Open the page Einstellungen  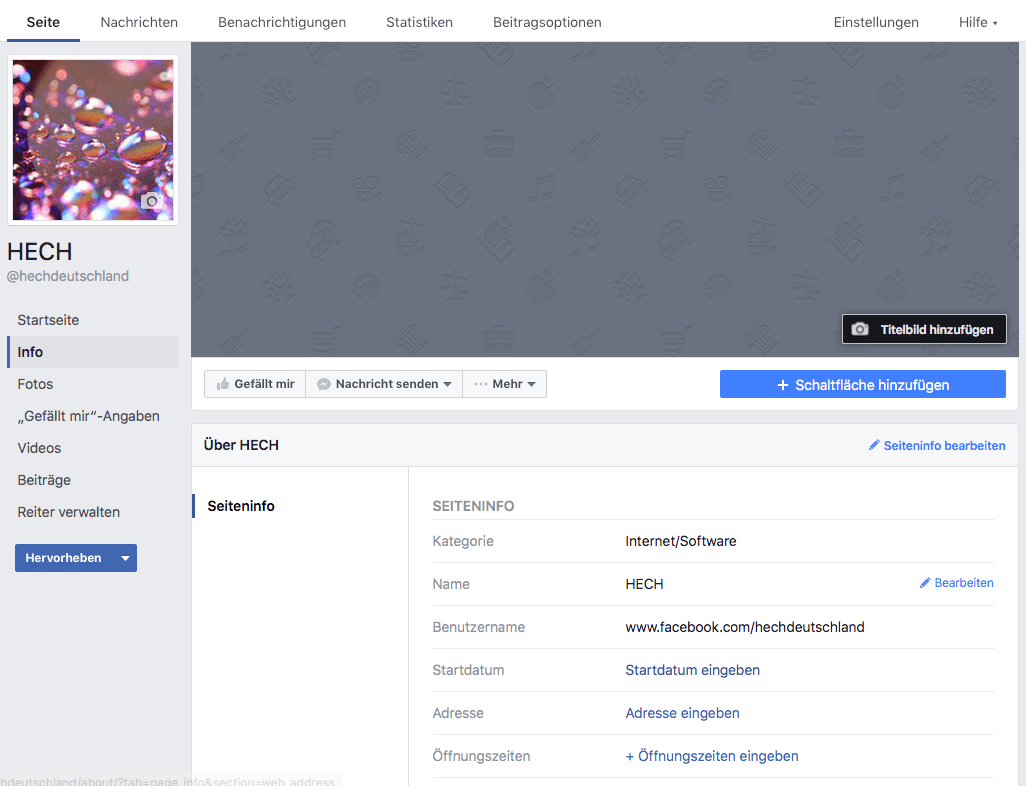(x=875, y=21)
